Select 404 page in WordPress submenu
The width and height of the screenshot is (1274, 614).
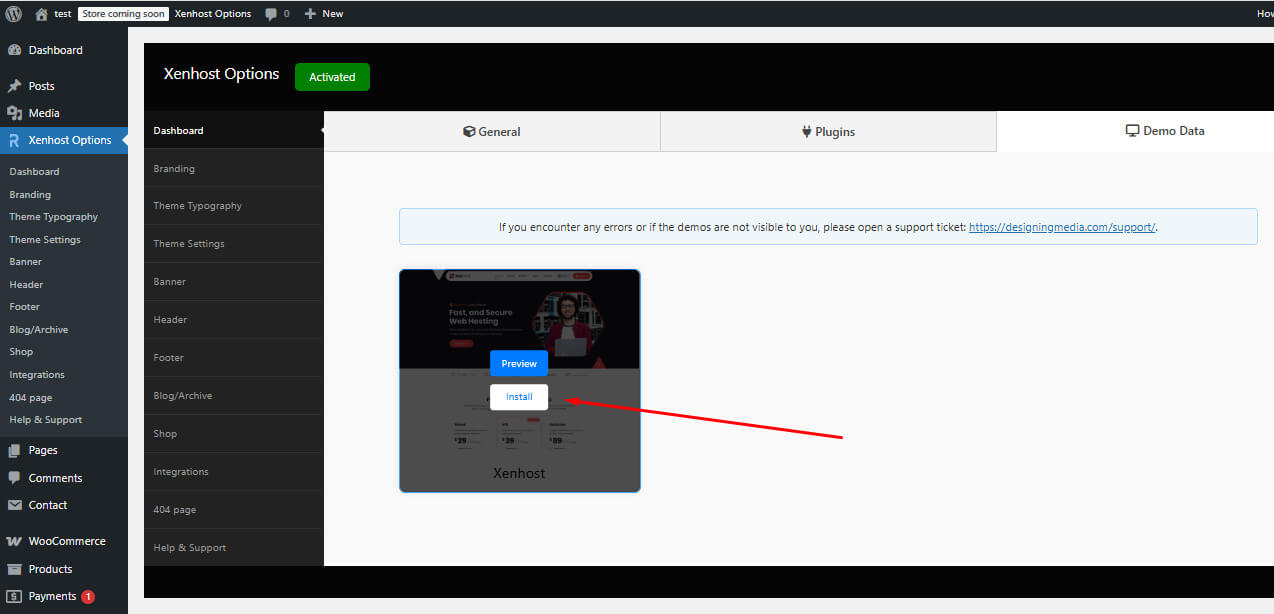(31, 397)
